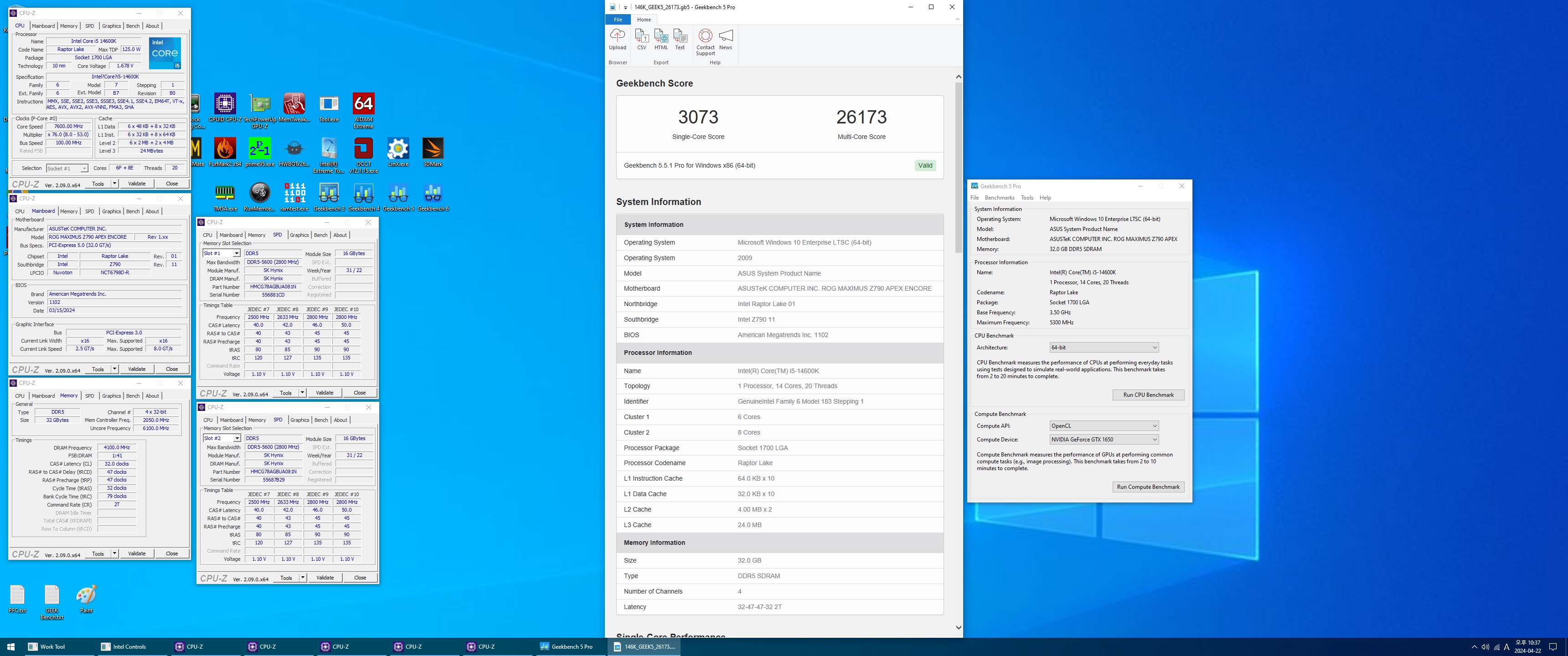This screenshot has width=1568, height=656.
Task: Click Tools button in CPU-Z Slot #1 window
Action: tap(285, 393)
